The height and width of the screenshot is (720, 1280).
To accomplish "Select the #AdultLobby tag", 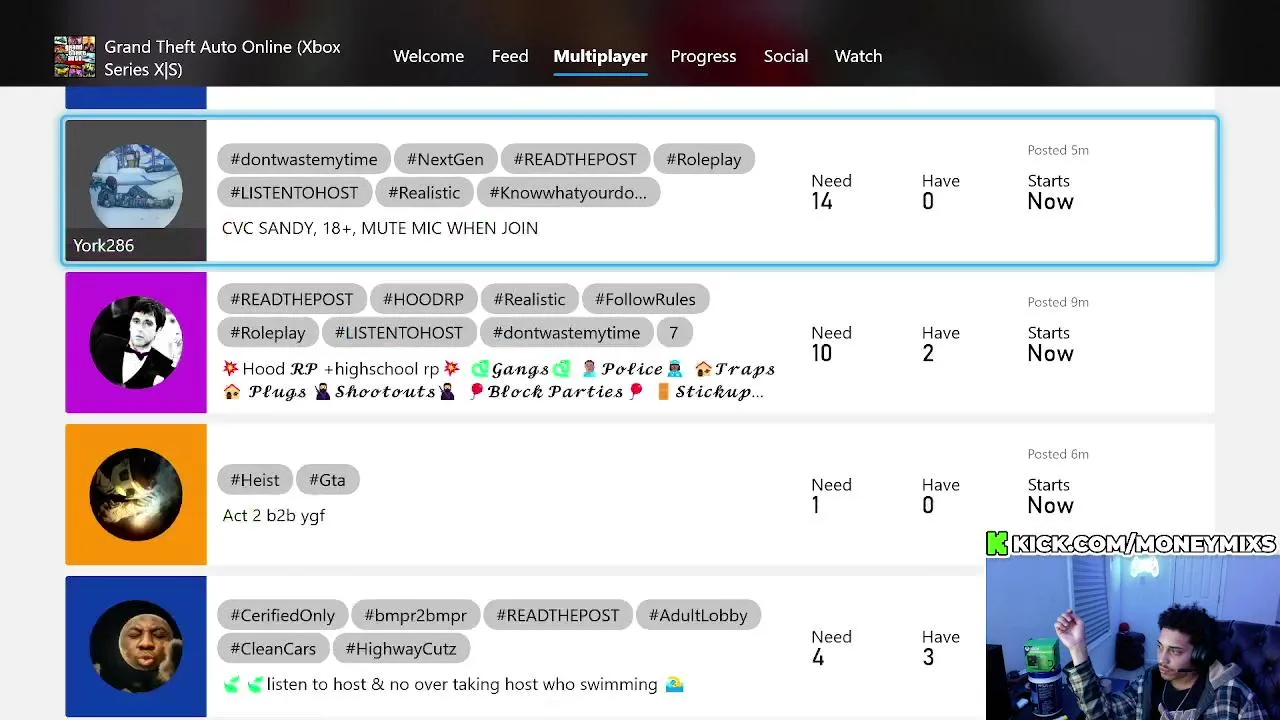I will [x=698, y=615].
